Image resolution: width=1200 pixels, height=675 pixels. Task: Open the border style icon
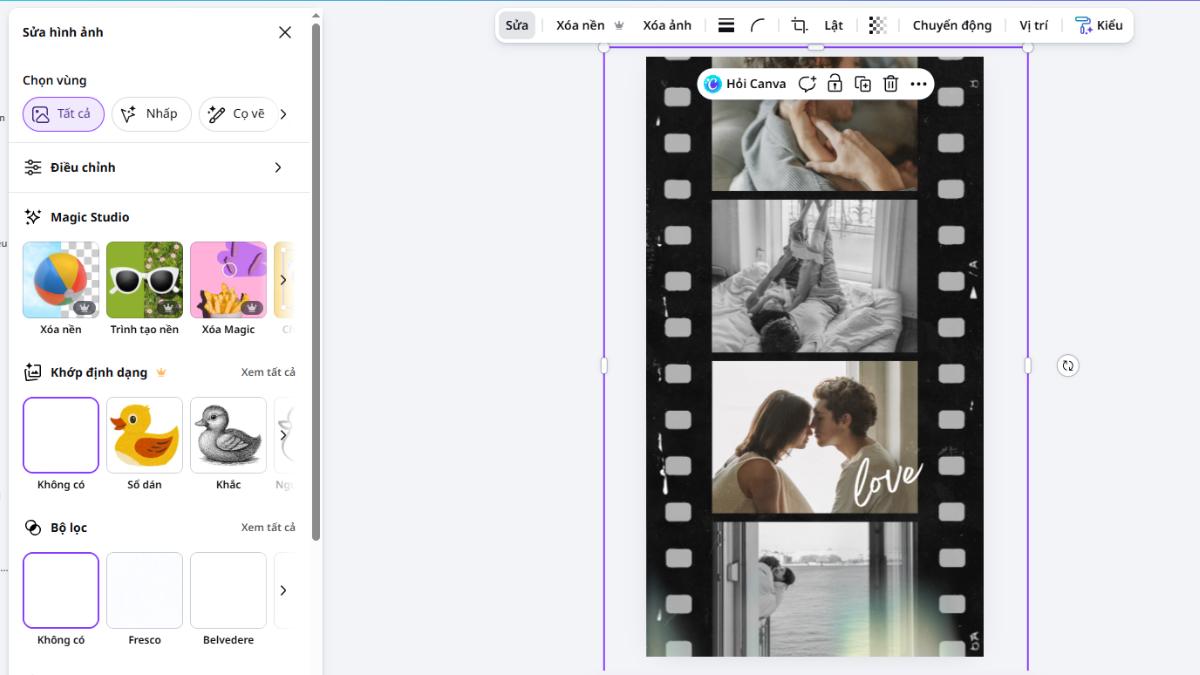tap(727, 26)
